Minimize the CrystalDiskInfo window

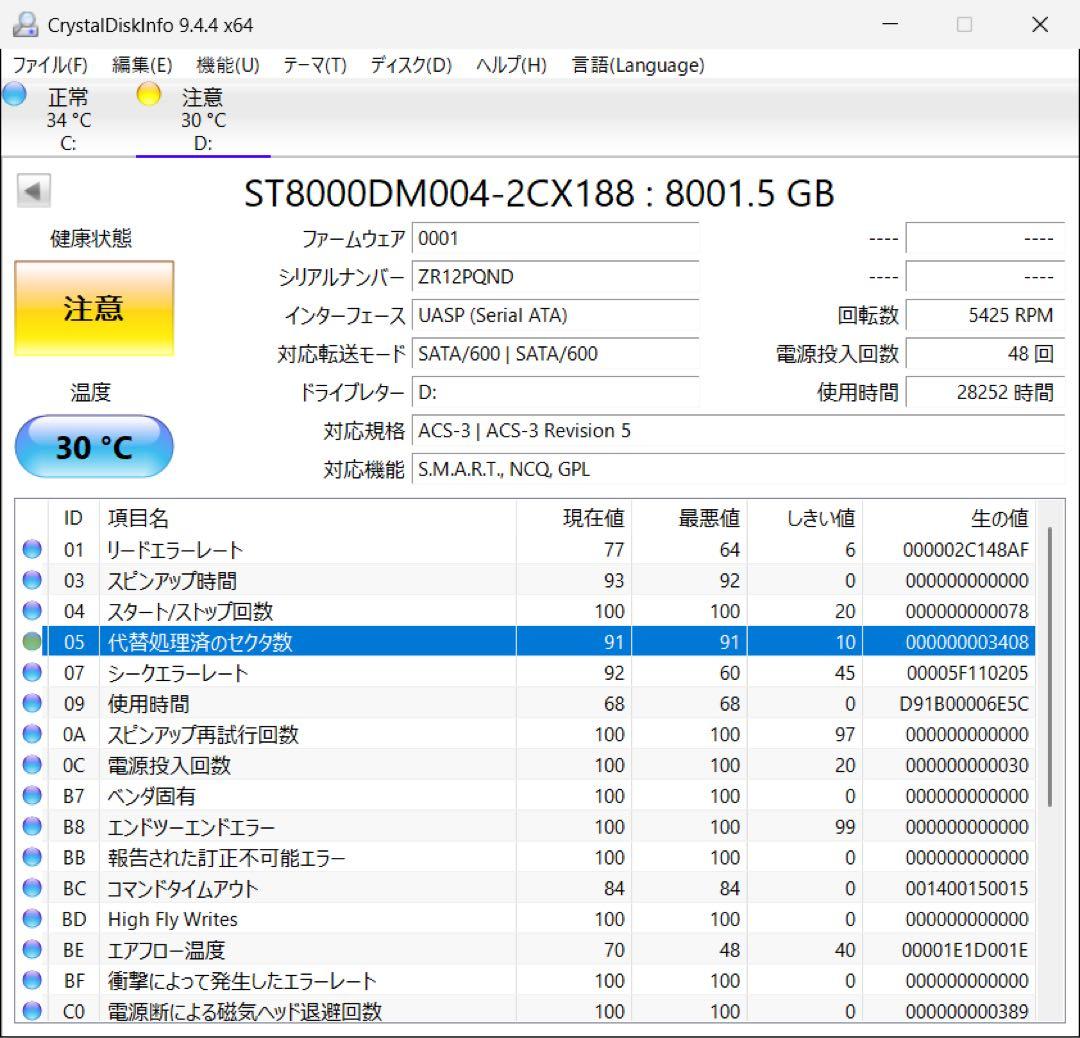coord(891,25)
